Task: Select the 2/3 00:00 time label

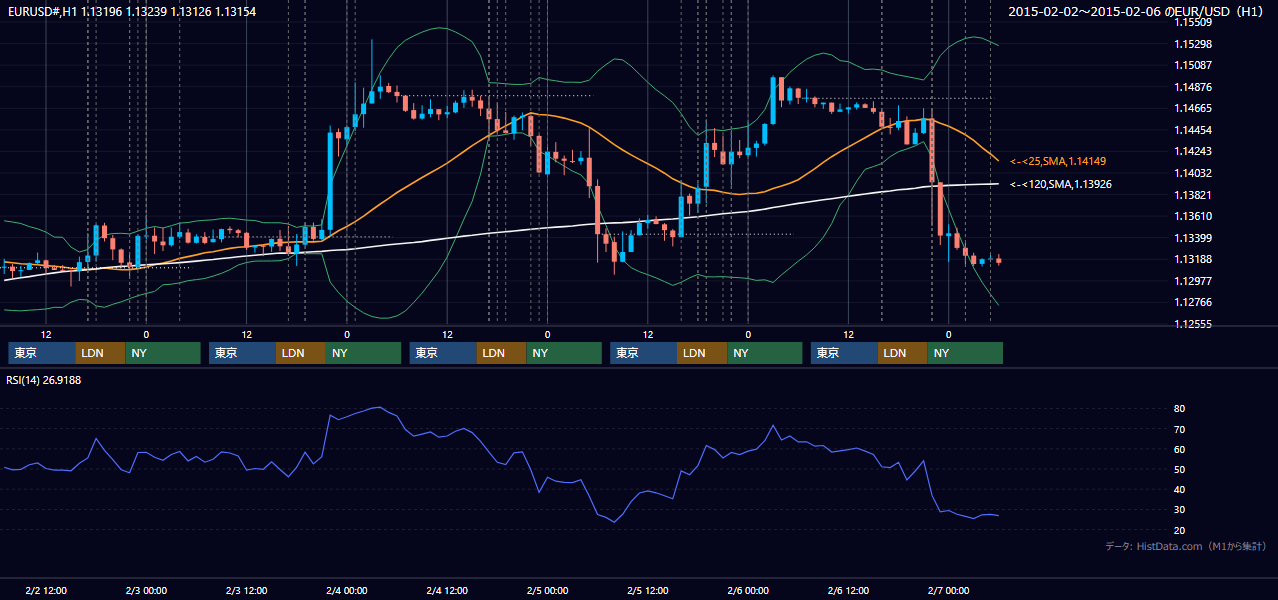Action: [146, 590]
